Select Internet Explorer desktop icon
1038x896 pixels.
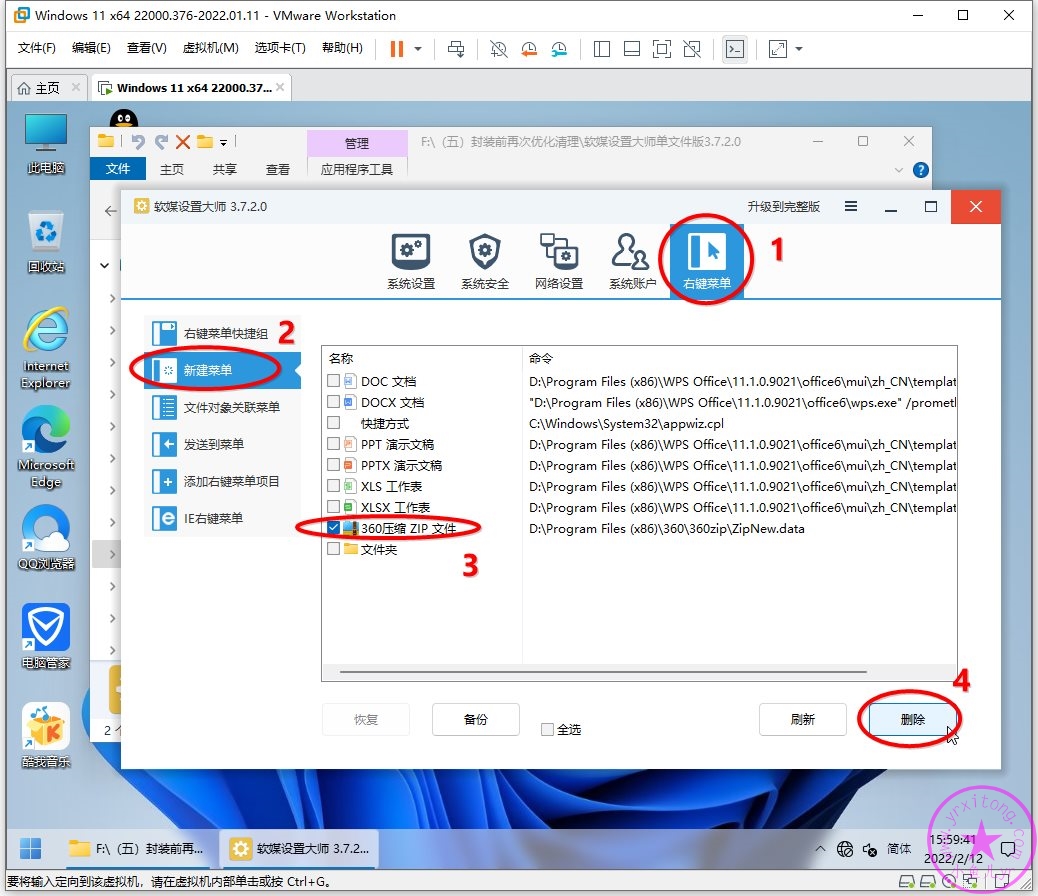pyautogui.click(x=46, y=348)
